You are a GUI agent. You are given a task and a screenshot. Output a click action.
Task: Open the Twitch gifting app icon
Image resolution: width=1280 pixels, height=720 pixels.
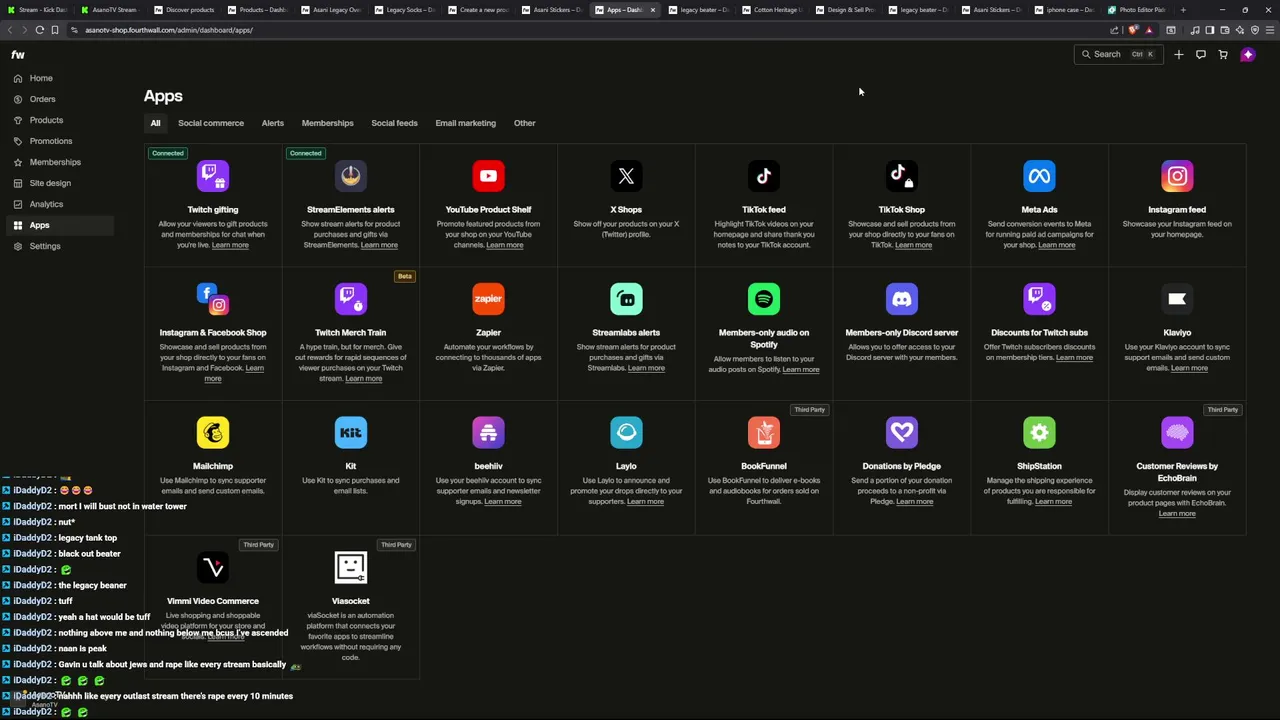coord(213,176)
